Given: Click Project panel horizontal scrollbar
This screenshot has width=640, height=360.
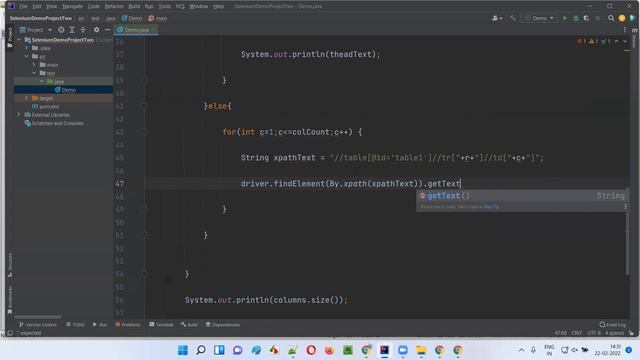Looking at the screenshot, I should click(38, 317).
